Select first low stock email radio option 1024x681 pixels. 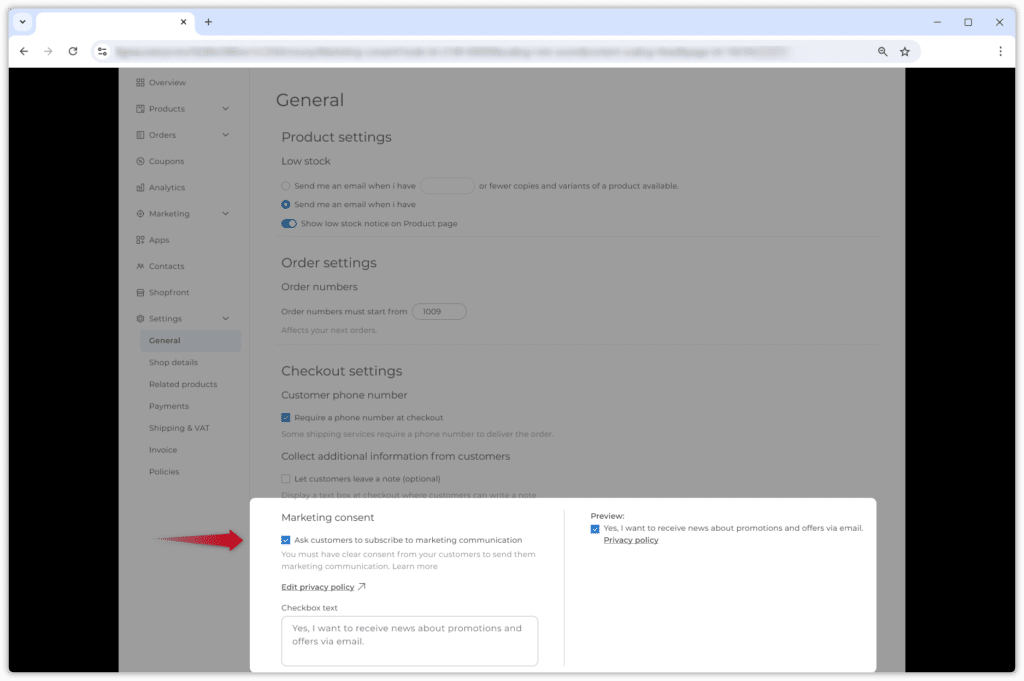click(286, 186)
